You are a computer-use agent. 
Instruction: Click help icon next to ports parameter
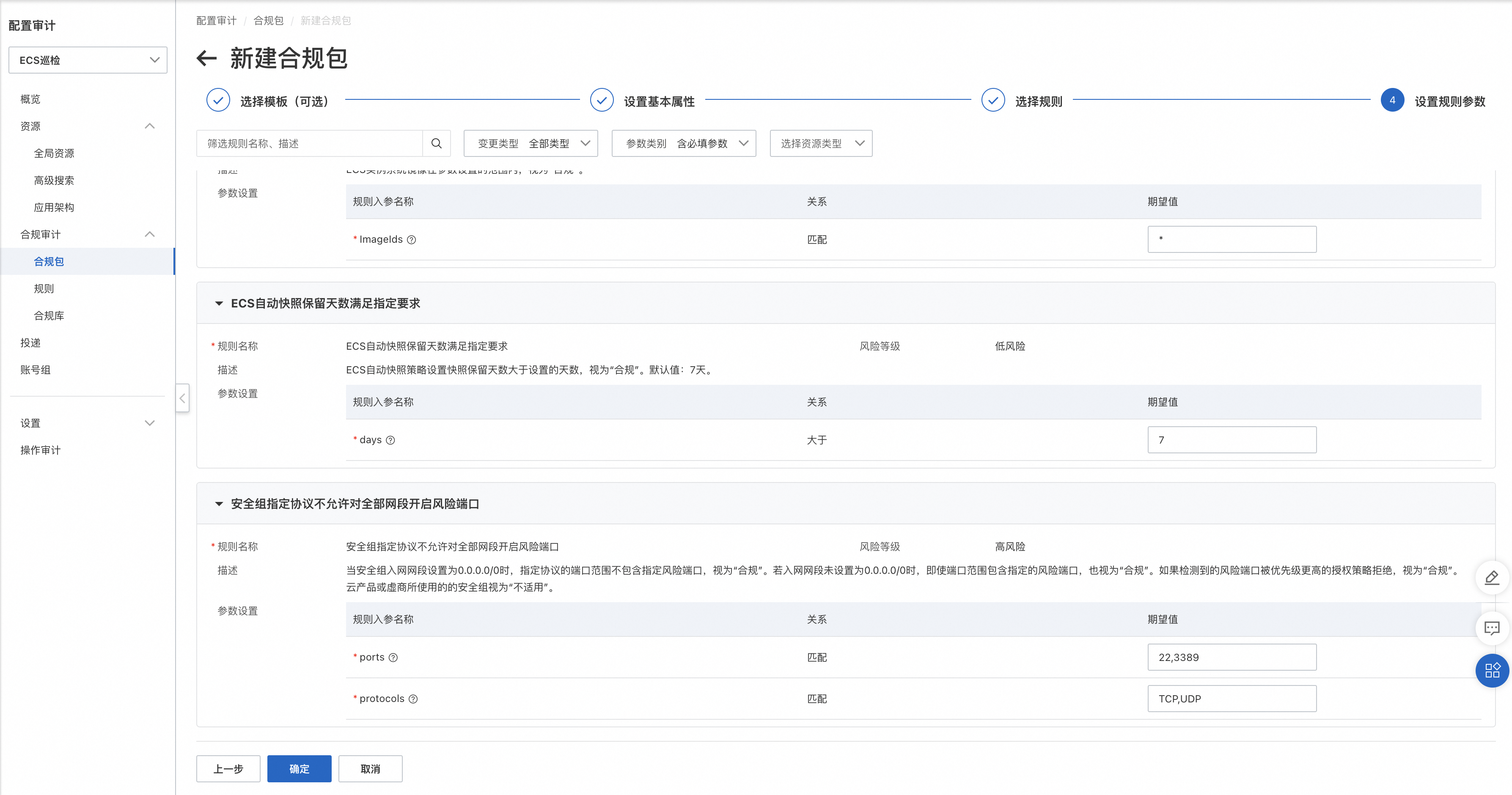coord(393,658)
